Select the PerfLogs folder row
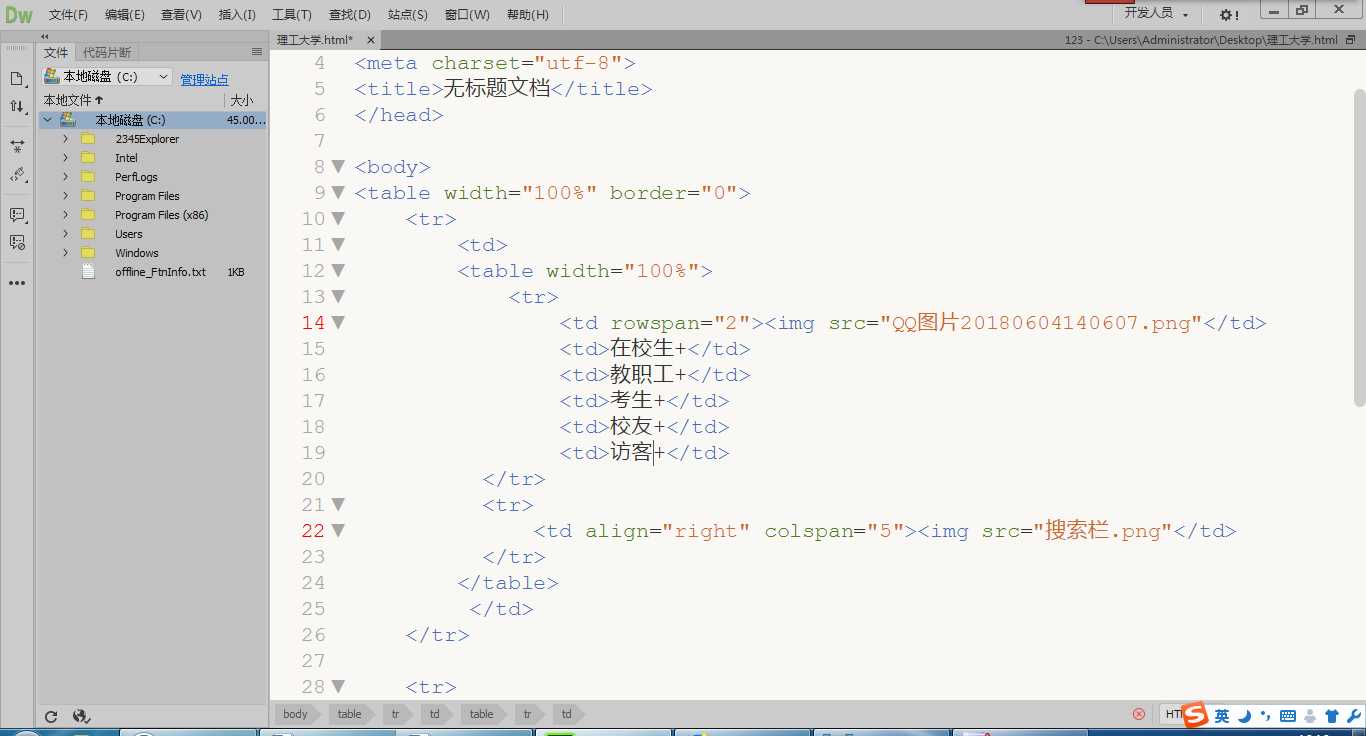 [x=153, y=177]
